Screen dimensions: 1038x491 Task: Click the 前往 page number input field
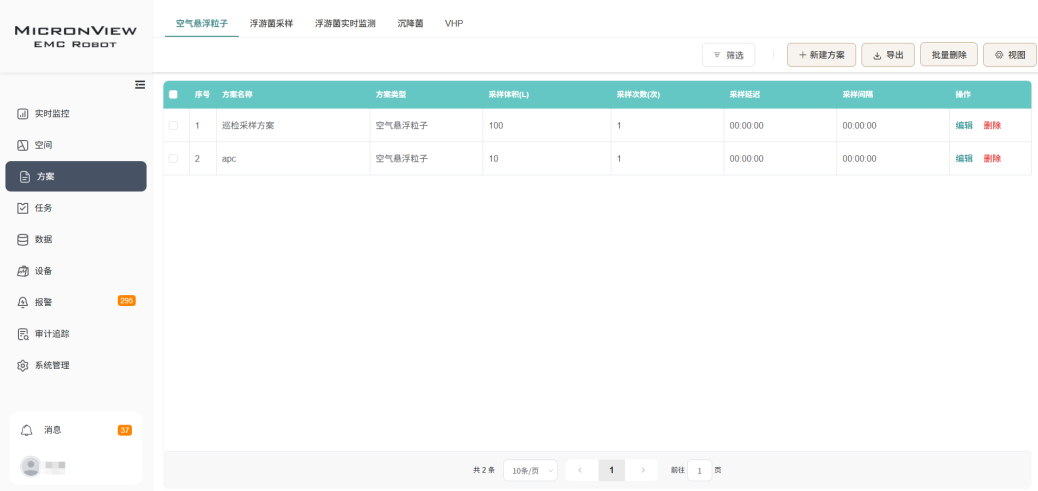click(x=700, y=470)
